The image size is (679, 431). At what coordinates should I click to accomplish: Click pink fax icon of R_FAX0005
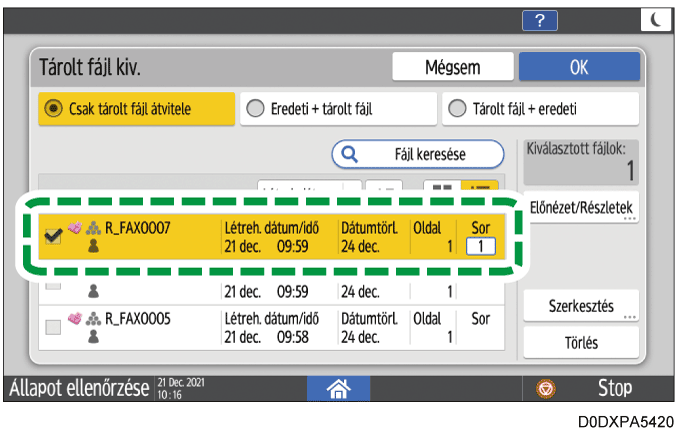75,319
